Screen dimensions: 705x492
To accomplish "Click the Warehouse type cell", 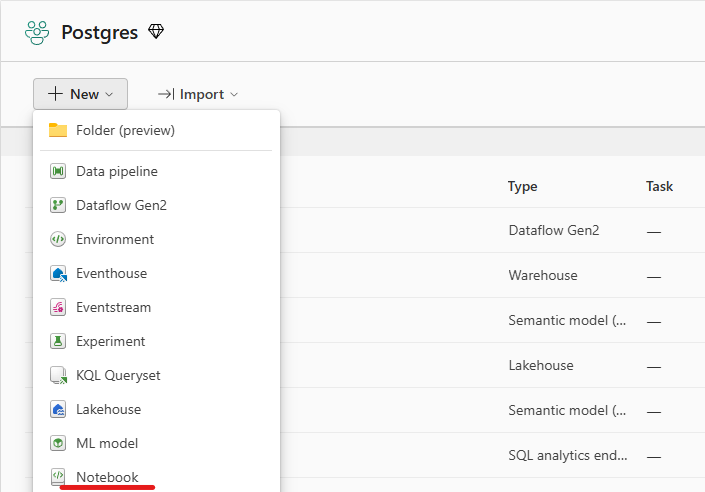I will pos(543,275).
